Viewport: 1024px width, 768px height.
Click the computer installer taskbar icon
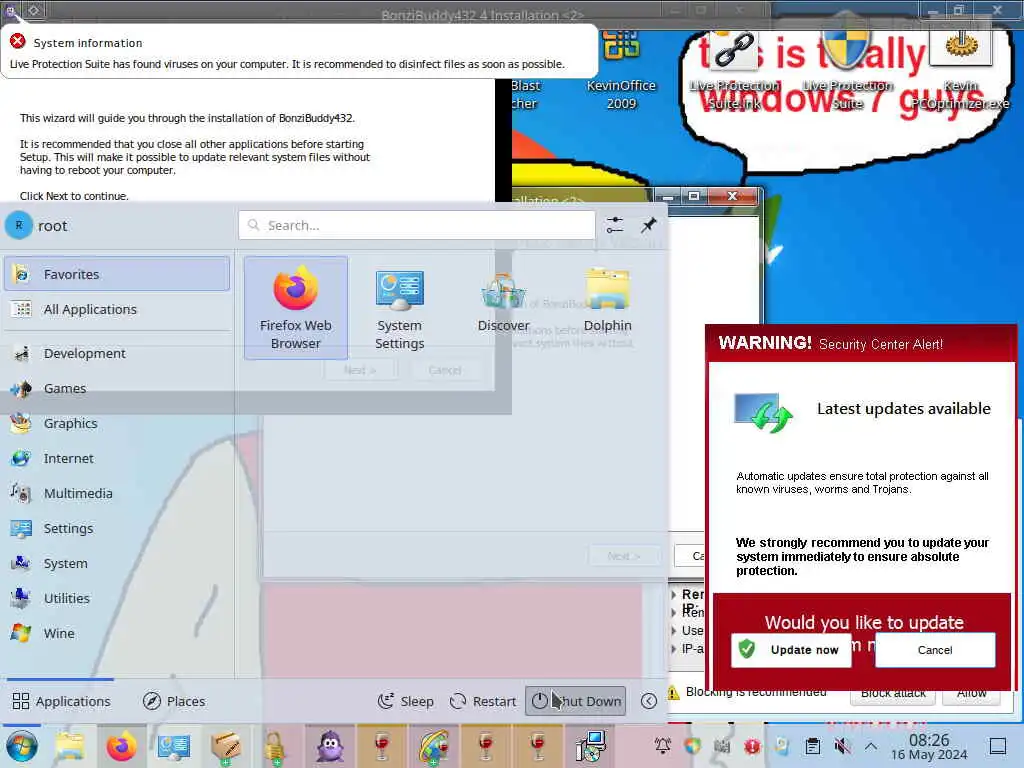[590, 746]
